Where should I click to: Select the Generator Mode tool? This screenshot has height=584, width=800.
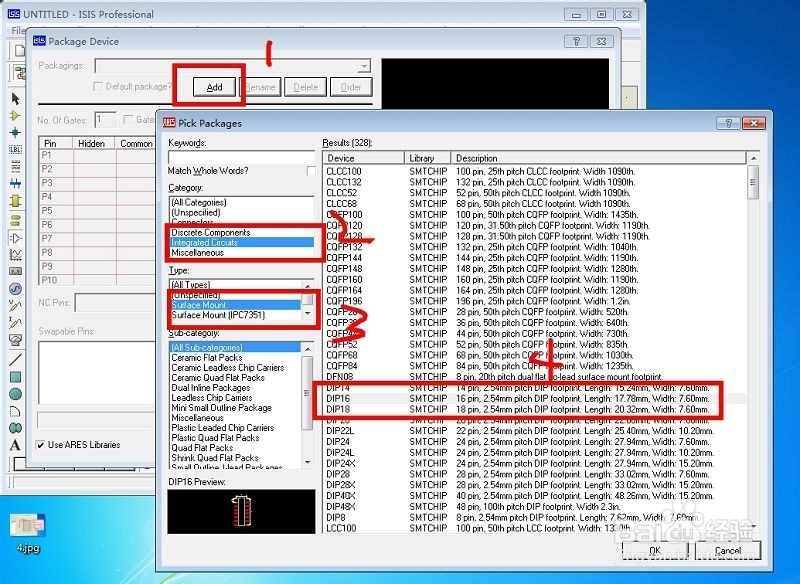pyautogui.click(x=15, y=289)
